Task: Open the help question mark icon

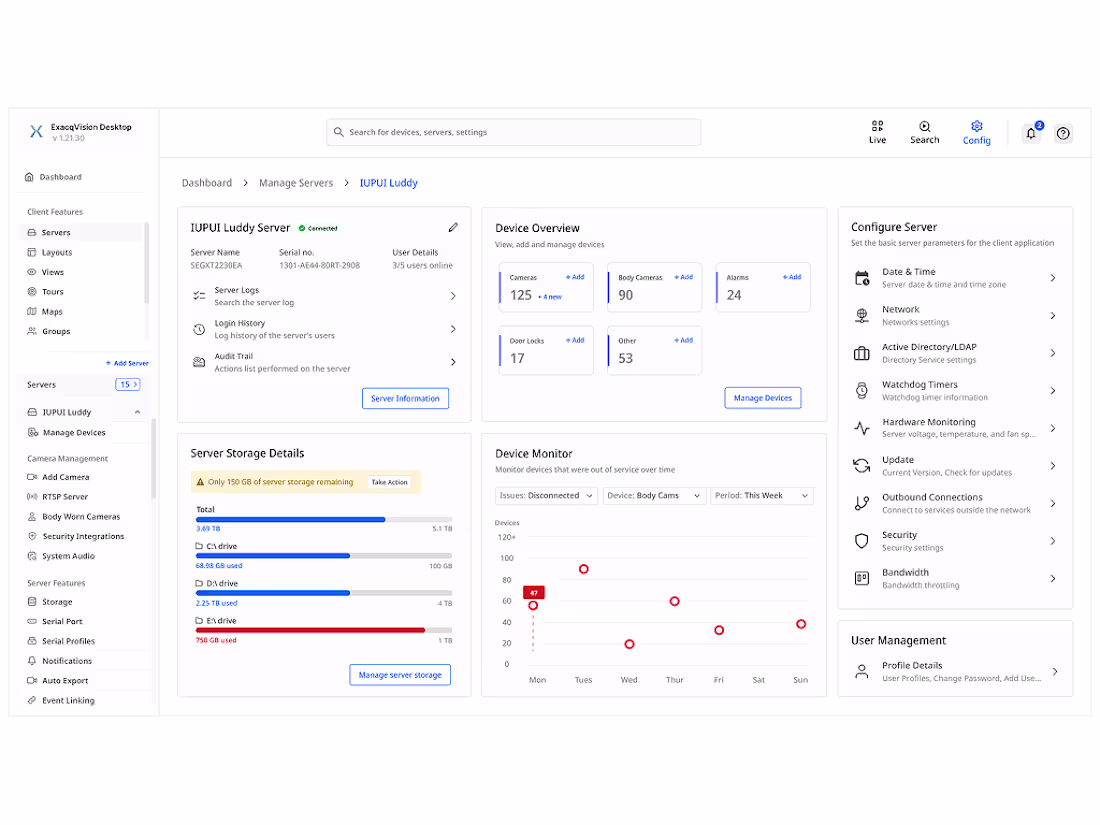Action: (1064, 133)
